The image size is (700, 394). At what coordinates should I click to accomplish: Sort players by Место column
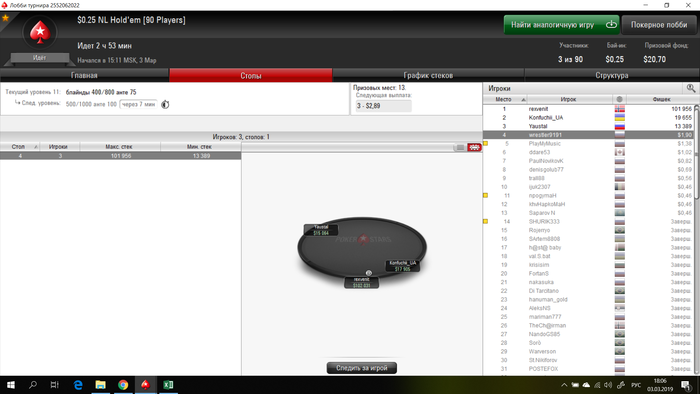point(505,99)
